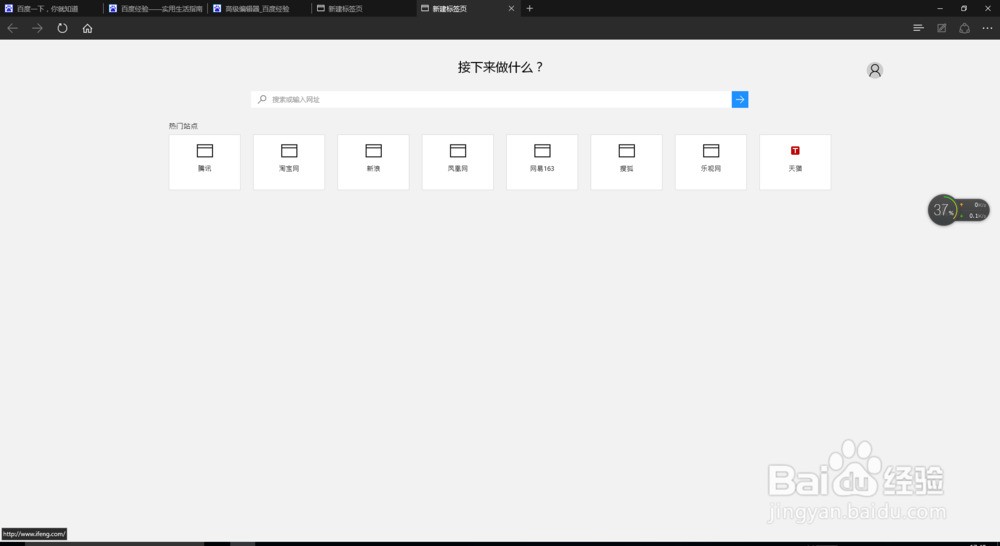Open the 腾讯 site tile
Screen dimensions: 1000x546
(205, 162)
